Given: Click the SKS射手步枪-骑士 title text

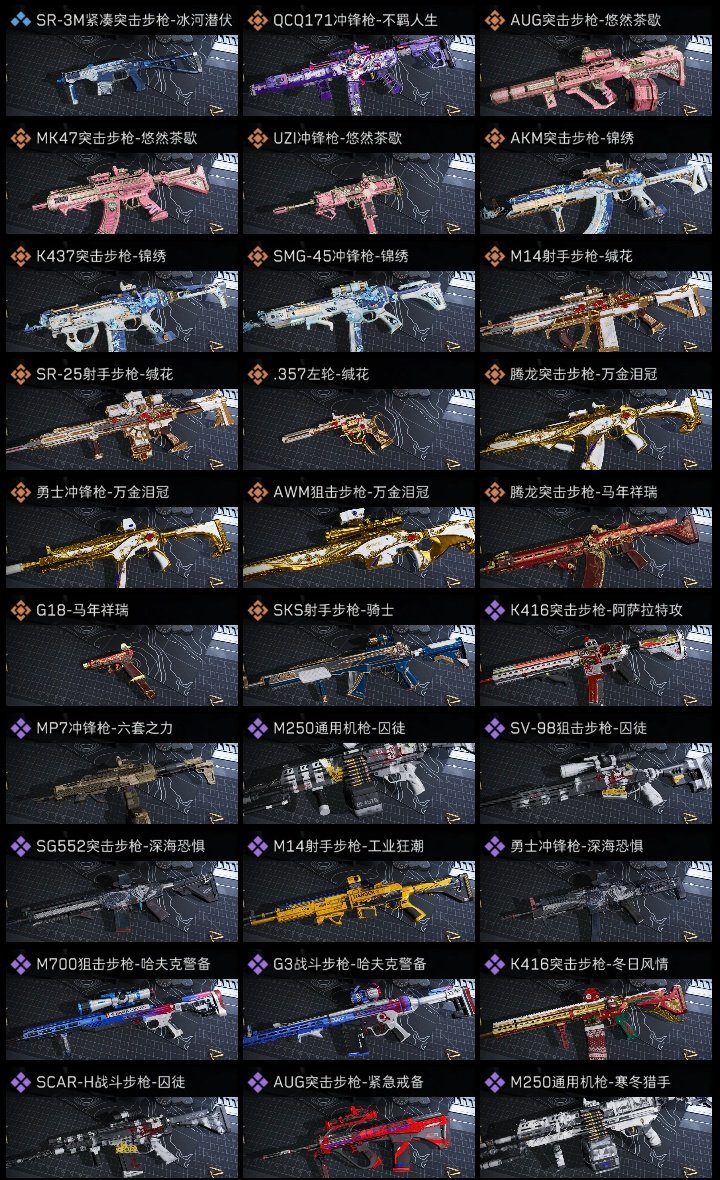Looking at the screenshot, I should [x=333, y=610].
